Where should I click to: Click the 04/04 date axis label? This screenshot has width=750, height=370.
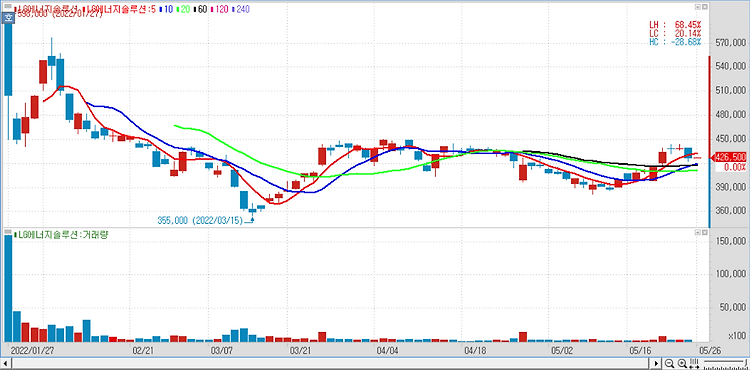[387, 349]
